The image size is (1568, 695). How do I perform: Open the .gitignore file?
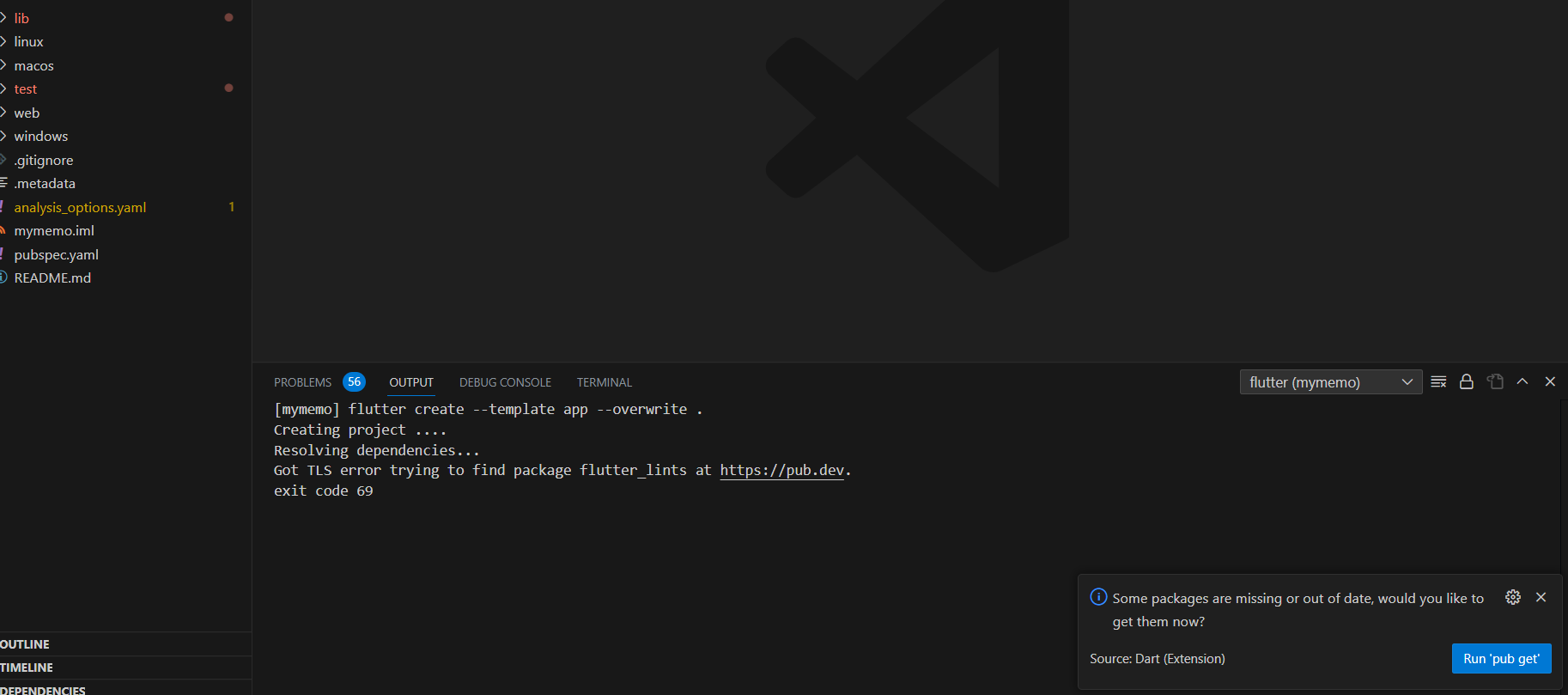pyautogui.click(x=125, y=160)
